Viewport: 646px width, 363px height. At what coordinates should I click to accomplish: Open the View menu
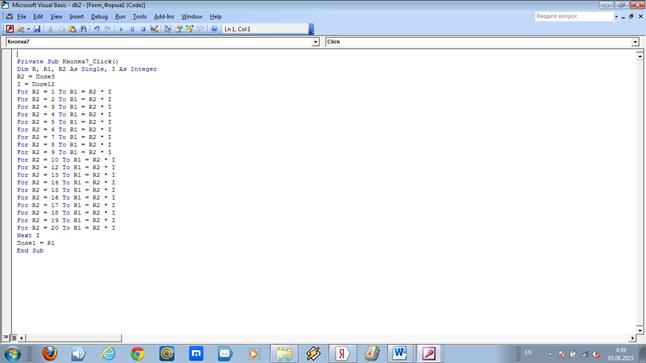coord(56,16)
